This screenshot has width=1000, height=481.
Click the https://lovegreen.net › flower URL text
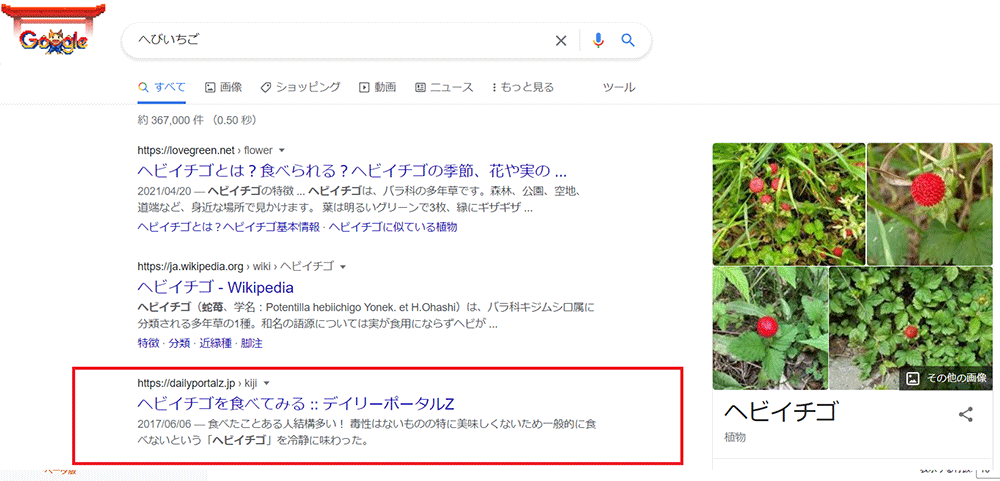(x=205, y=151)
